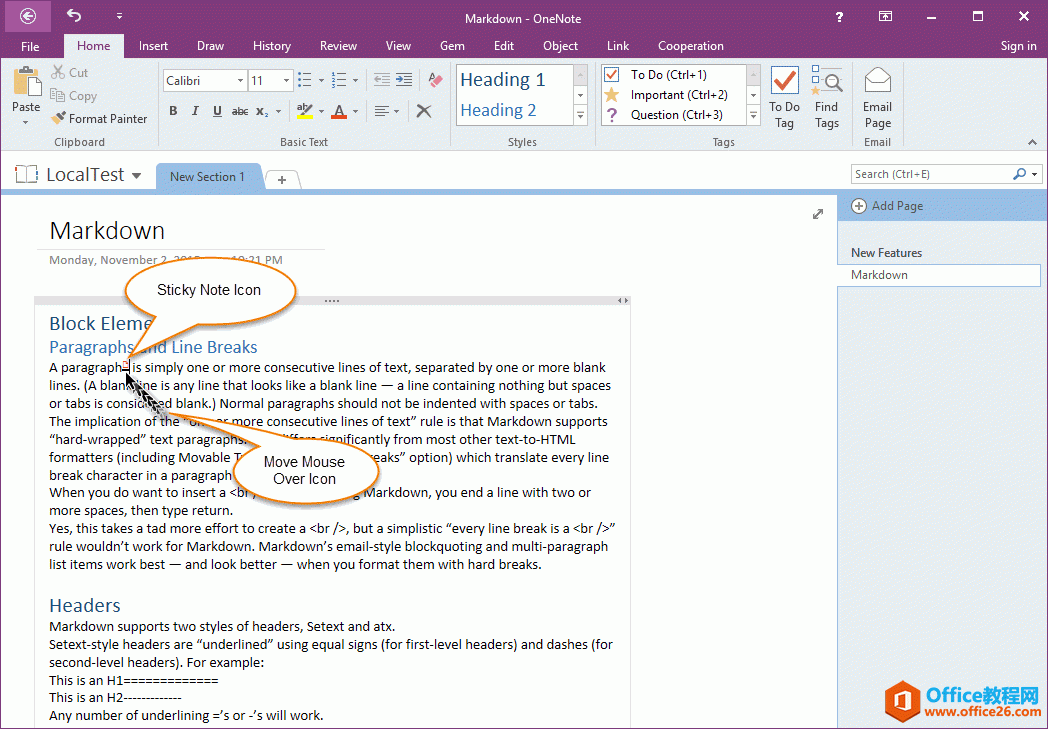Expand the Paste options arrow
The image size is (1048, 729).
(x=26, y=122)
